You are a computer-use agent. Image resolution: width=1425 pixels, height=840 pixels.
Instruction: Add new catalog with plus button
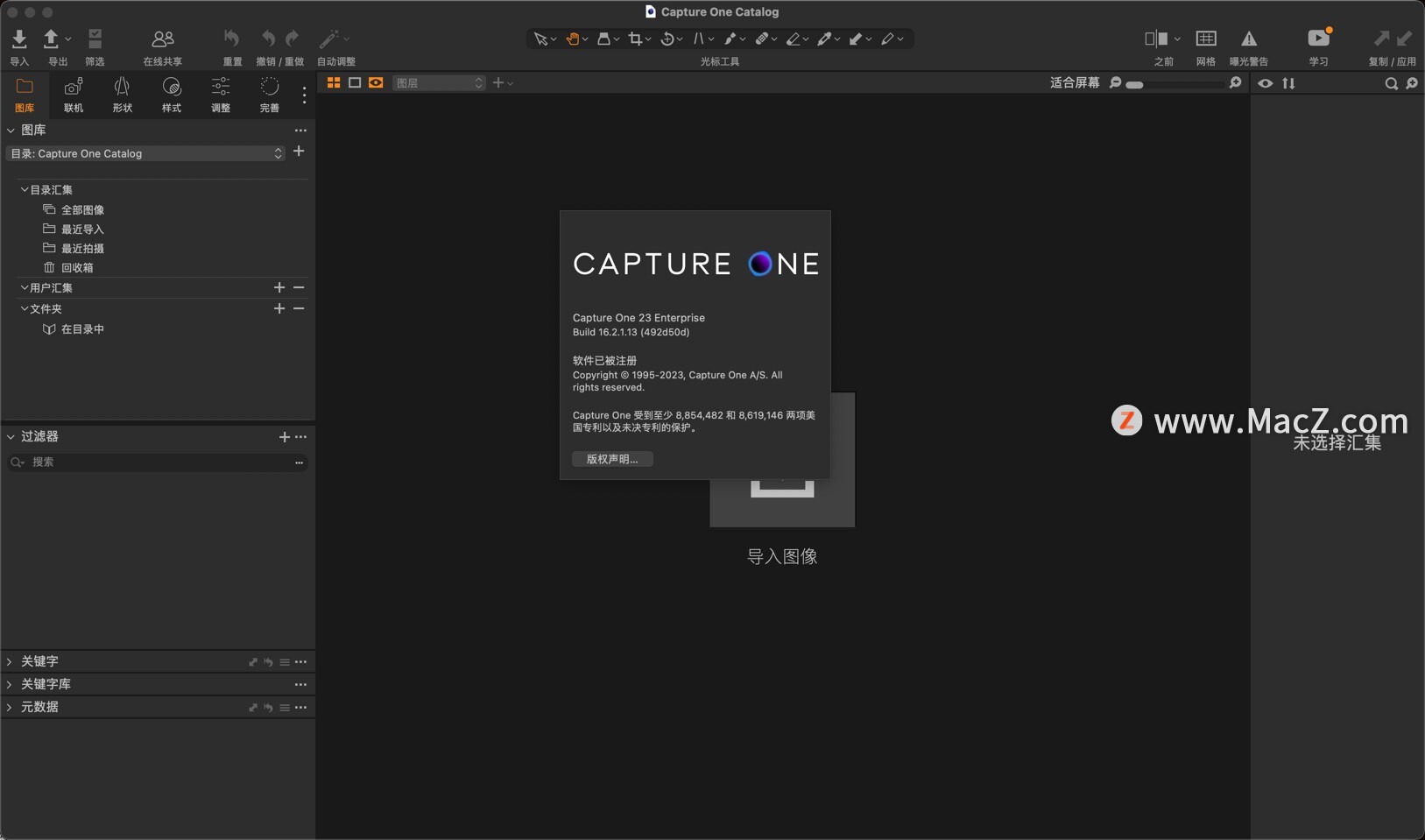click(299, 152)
